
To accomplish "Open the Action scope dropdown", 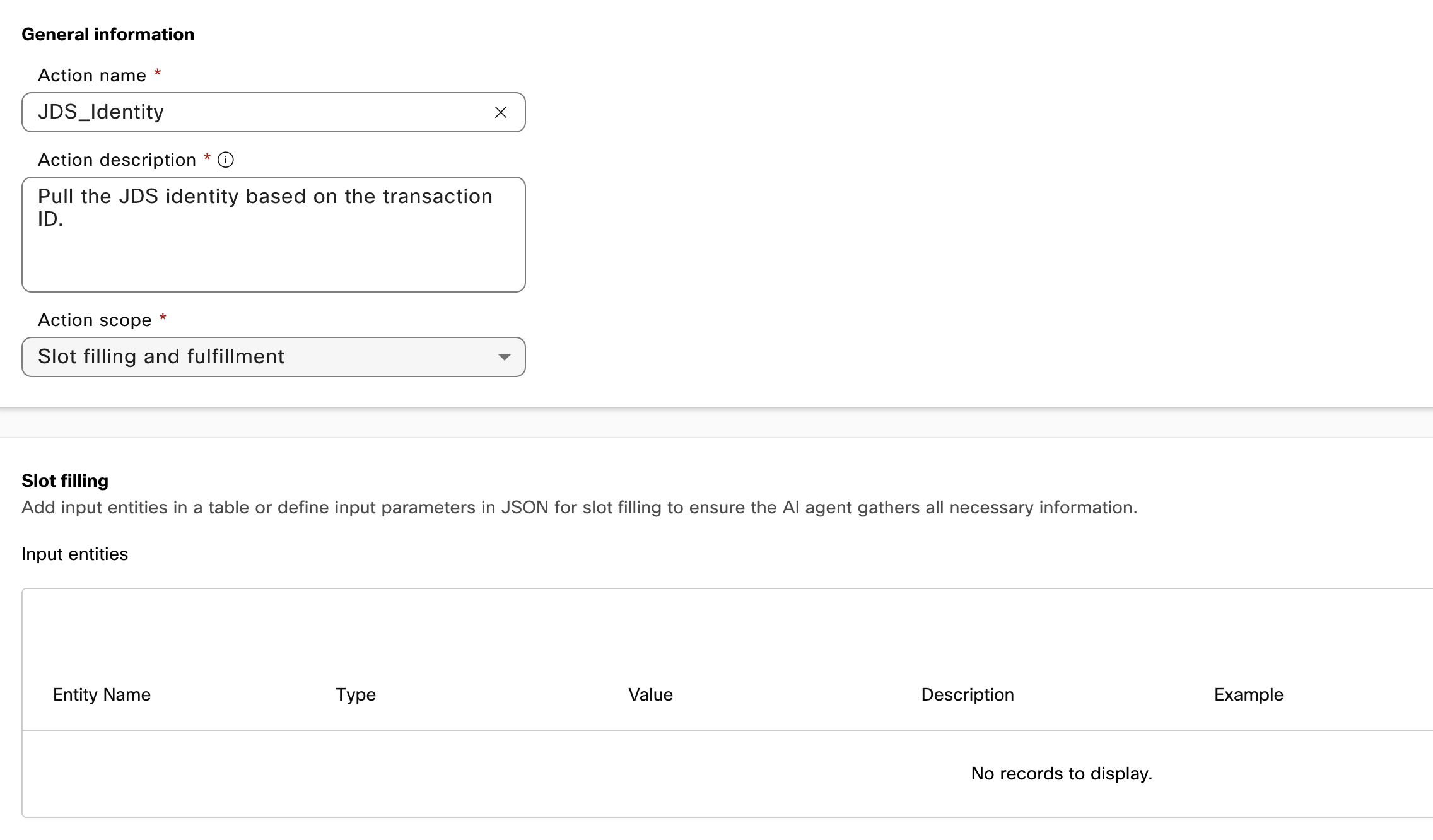I will click(x=274, y=357).
